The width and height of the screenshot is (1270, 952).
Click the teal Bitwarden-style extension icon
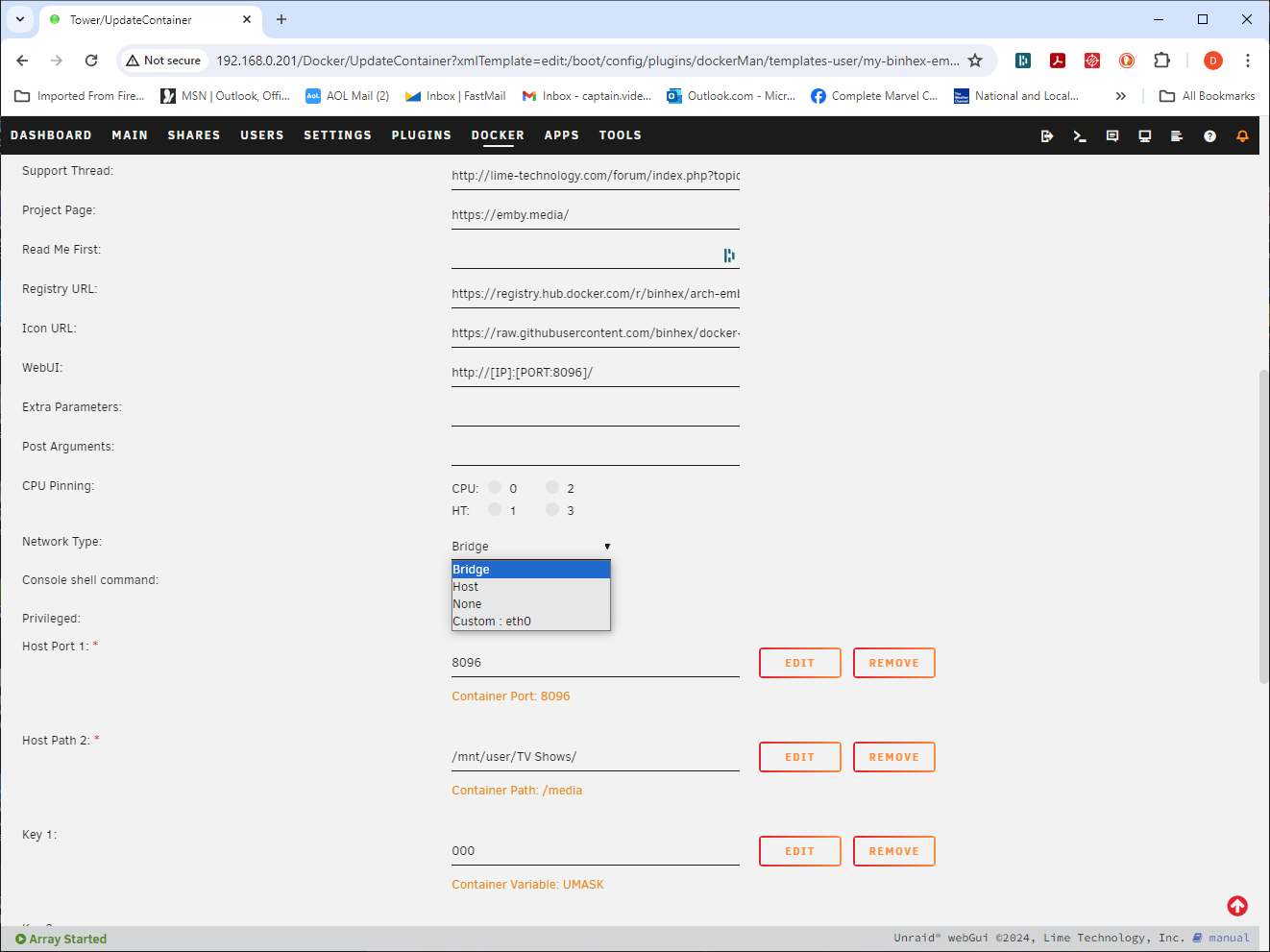[1023, 61]
